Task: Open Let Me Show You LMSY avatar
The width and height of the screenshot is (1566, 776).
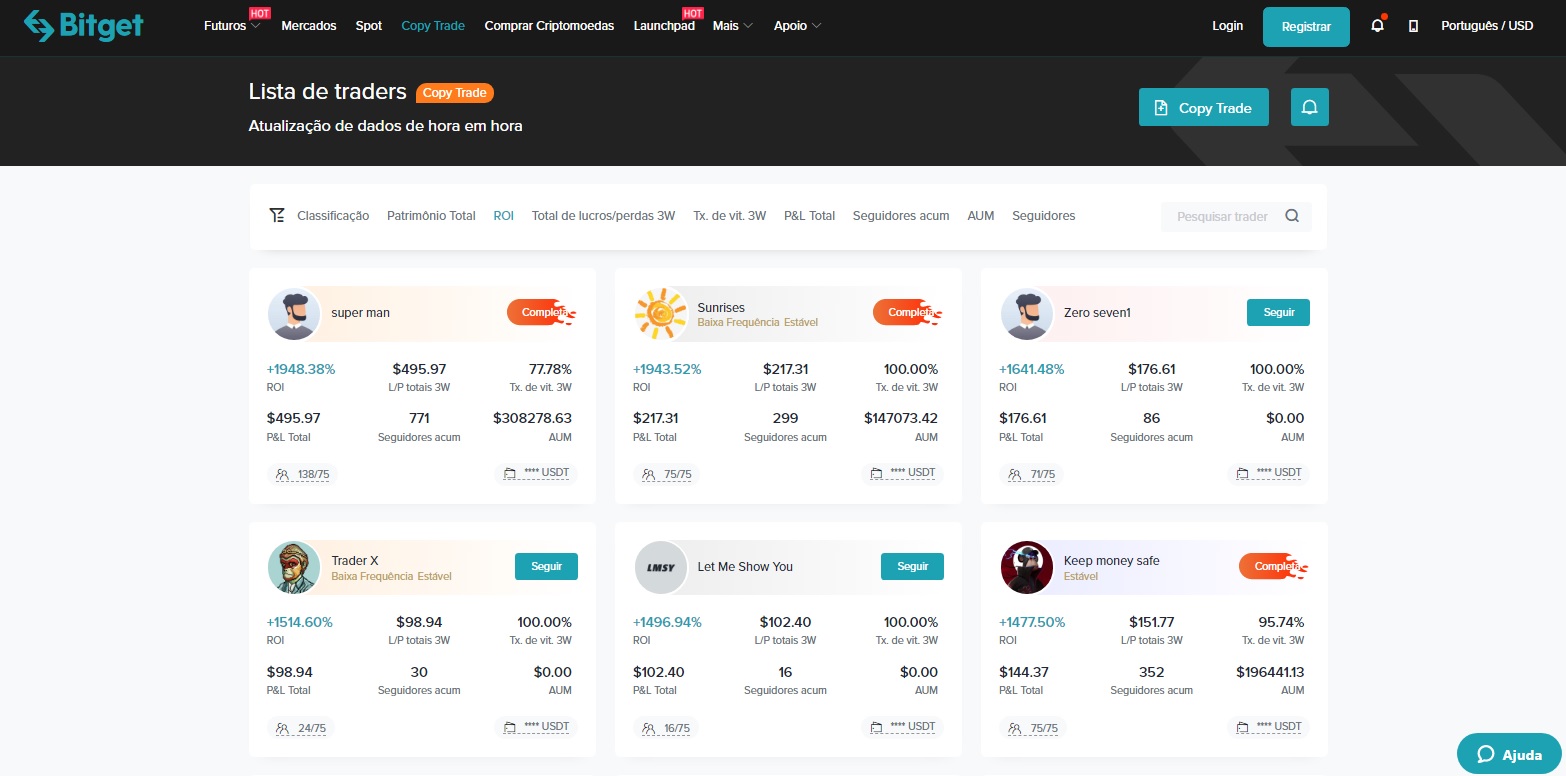Action: click(660, 567)
